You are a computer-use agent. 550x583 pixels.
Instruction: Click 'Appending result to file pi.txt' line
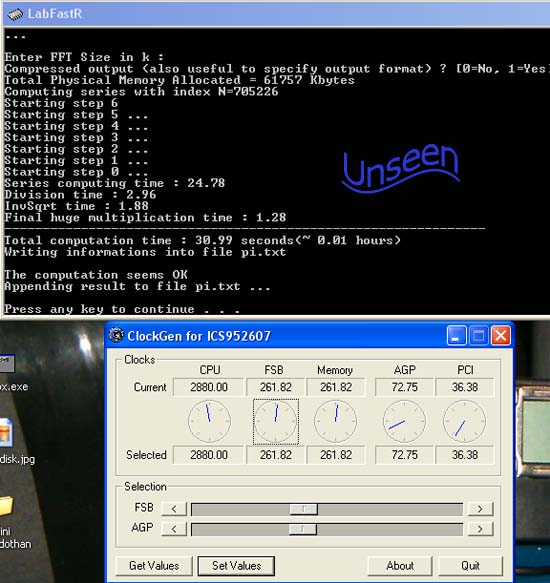137,286
